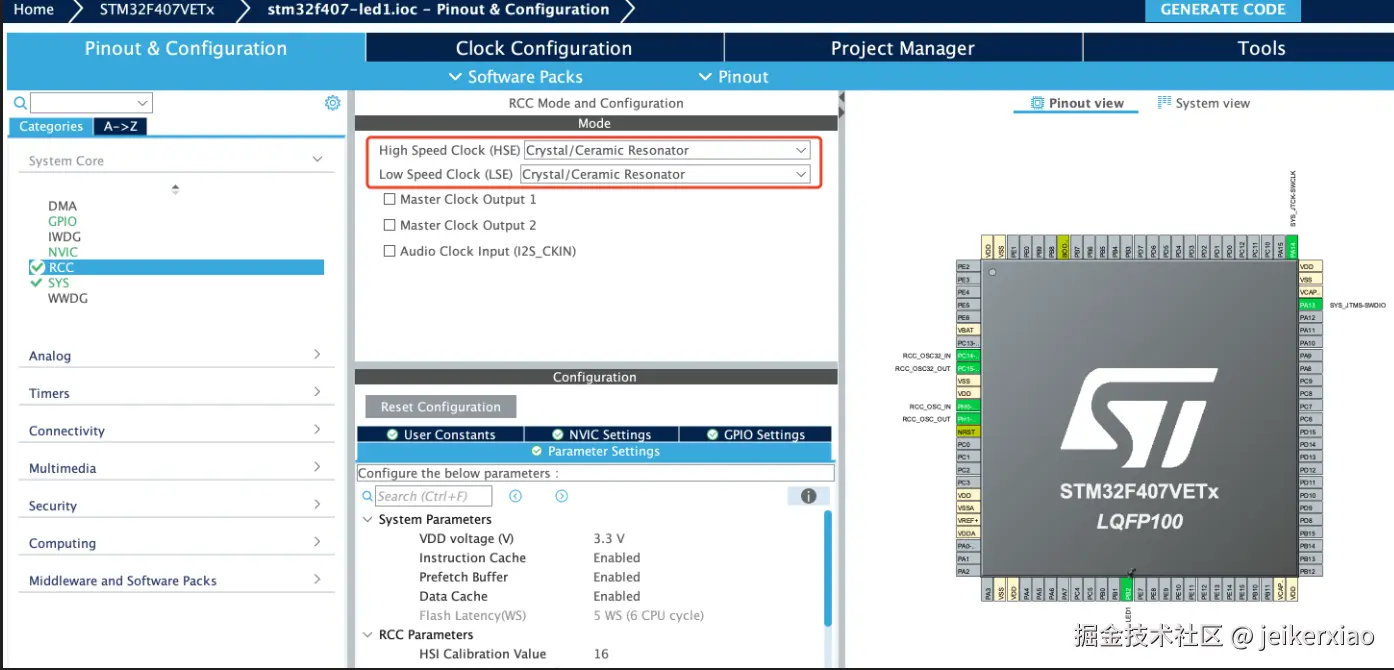The height and width of the screenshot is (670, 1394).
Task: Click the grid icon of System view
Action: coord(1164,102)
